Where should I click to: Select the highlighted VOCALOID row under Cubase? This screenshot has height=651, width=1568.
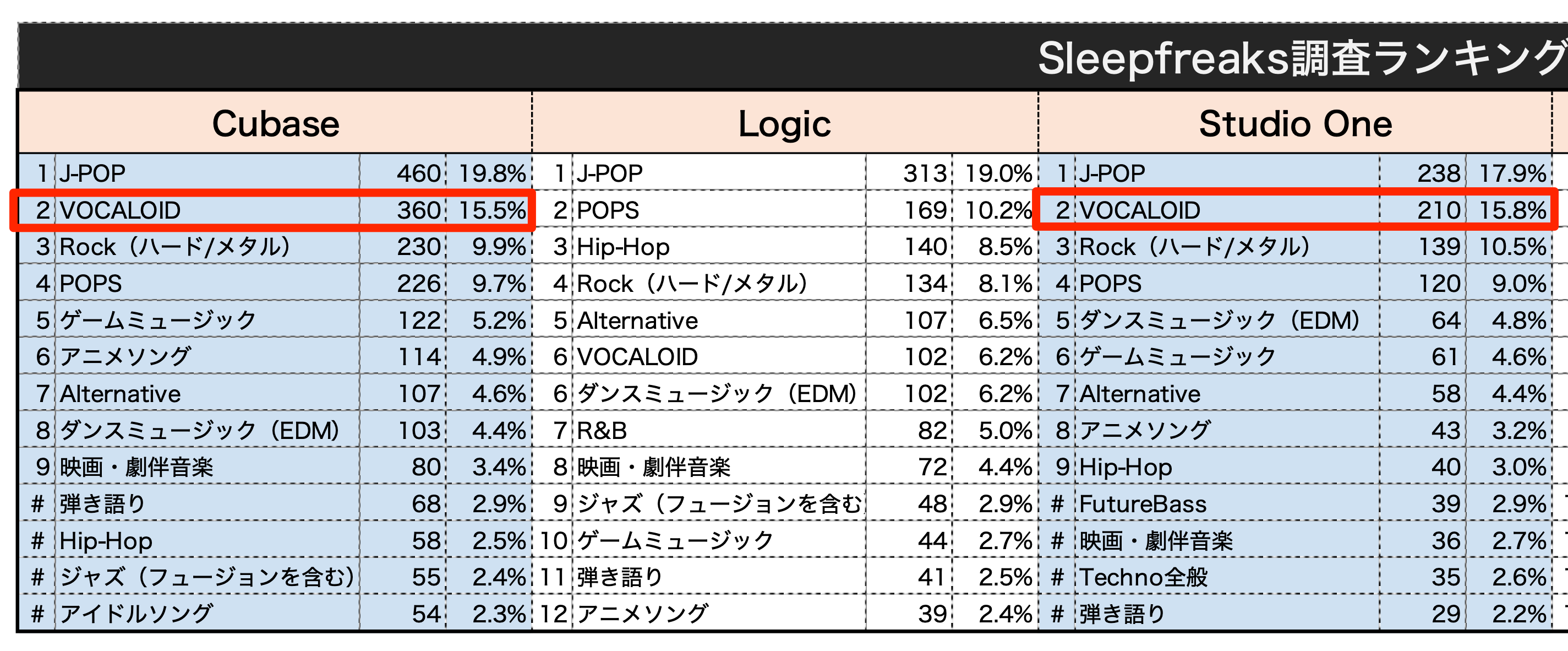[272, 210]
